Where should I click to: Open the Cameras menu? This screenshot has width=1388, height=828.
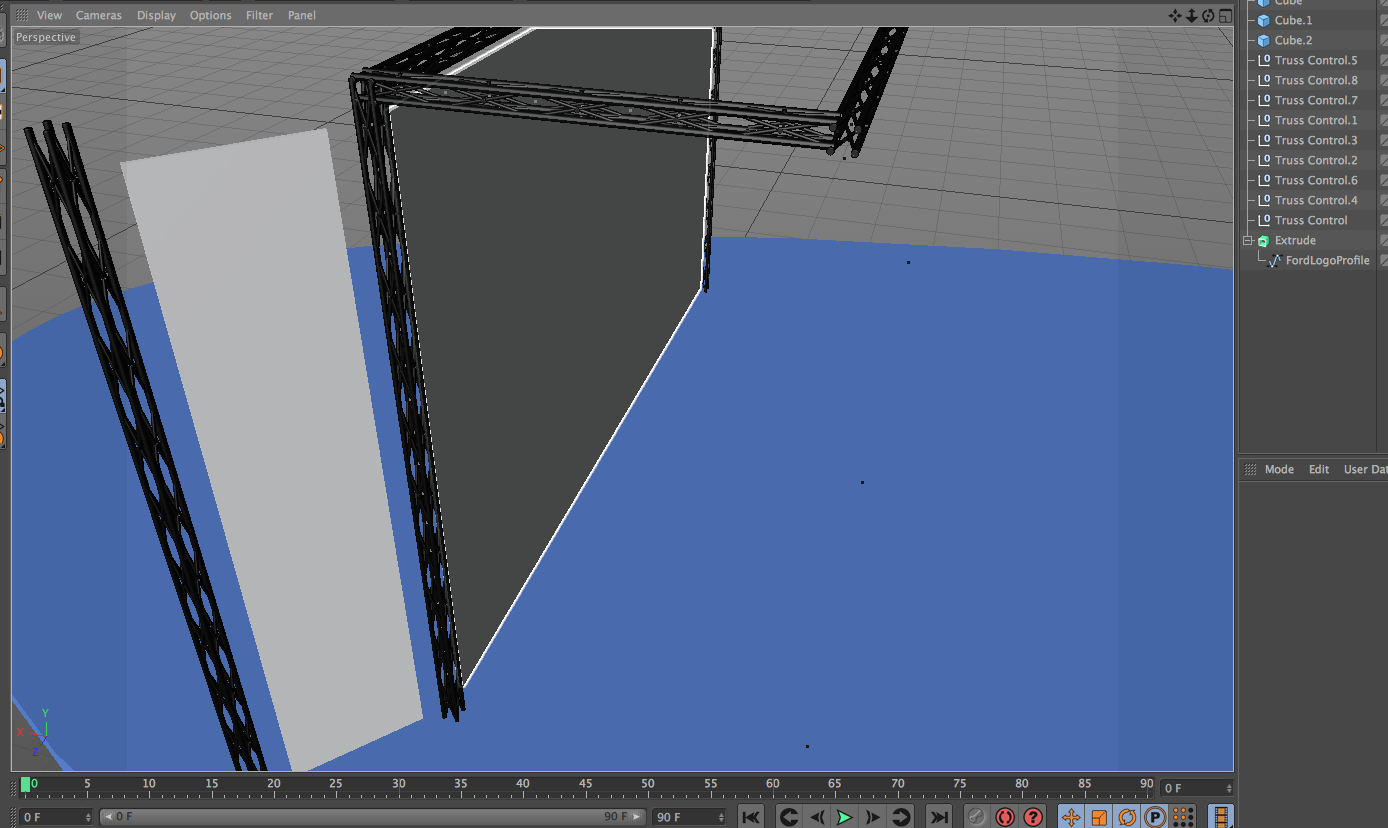coord(98,15)
